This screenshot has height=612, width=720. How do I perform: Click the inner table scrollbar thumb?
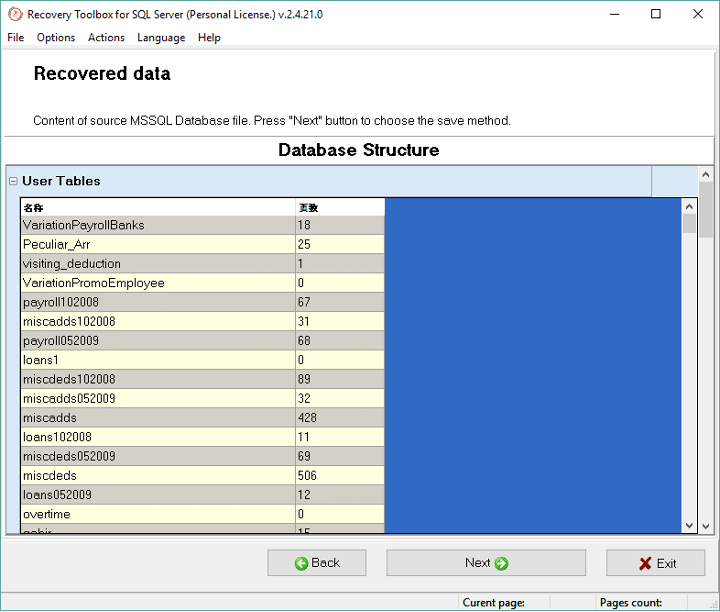coord(689,224)
